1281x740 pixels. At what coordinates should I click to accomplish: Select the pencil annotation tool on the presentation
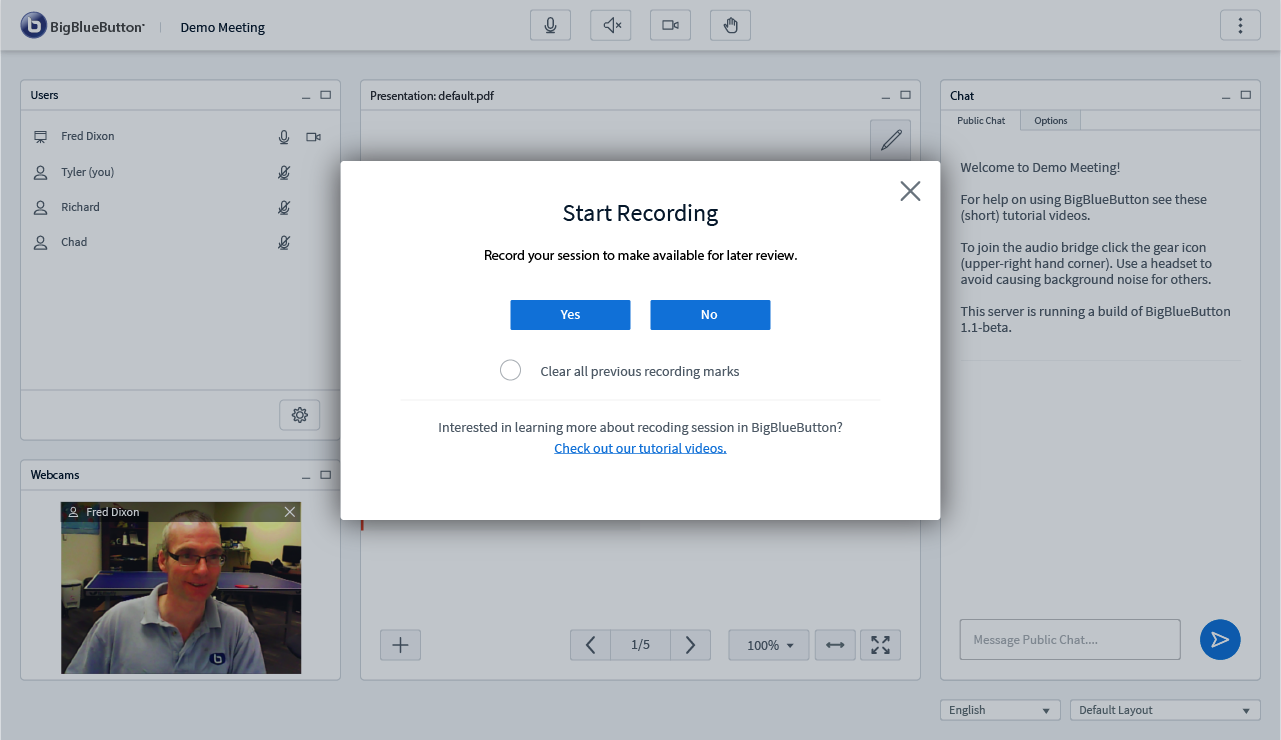coord(890,139)
